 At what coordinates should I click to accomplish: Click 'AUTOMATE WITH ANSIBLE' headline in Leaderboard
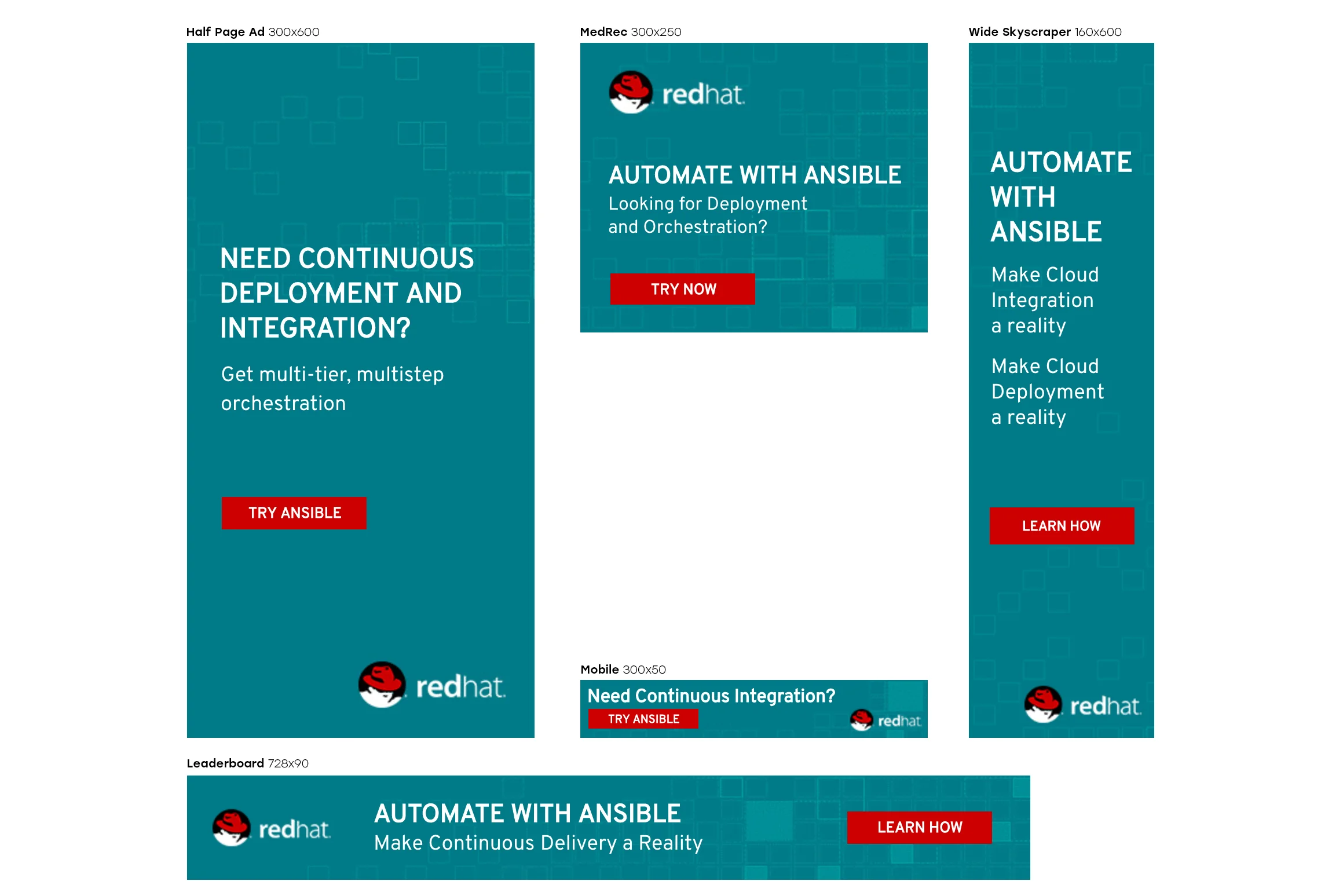coord(527,814)
